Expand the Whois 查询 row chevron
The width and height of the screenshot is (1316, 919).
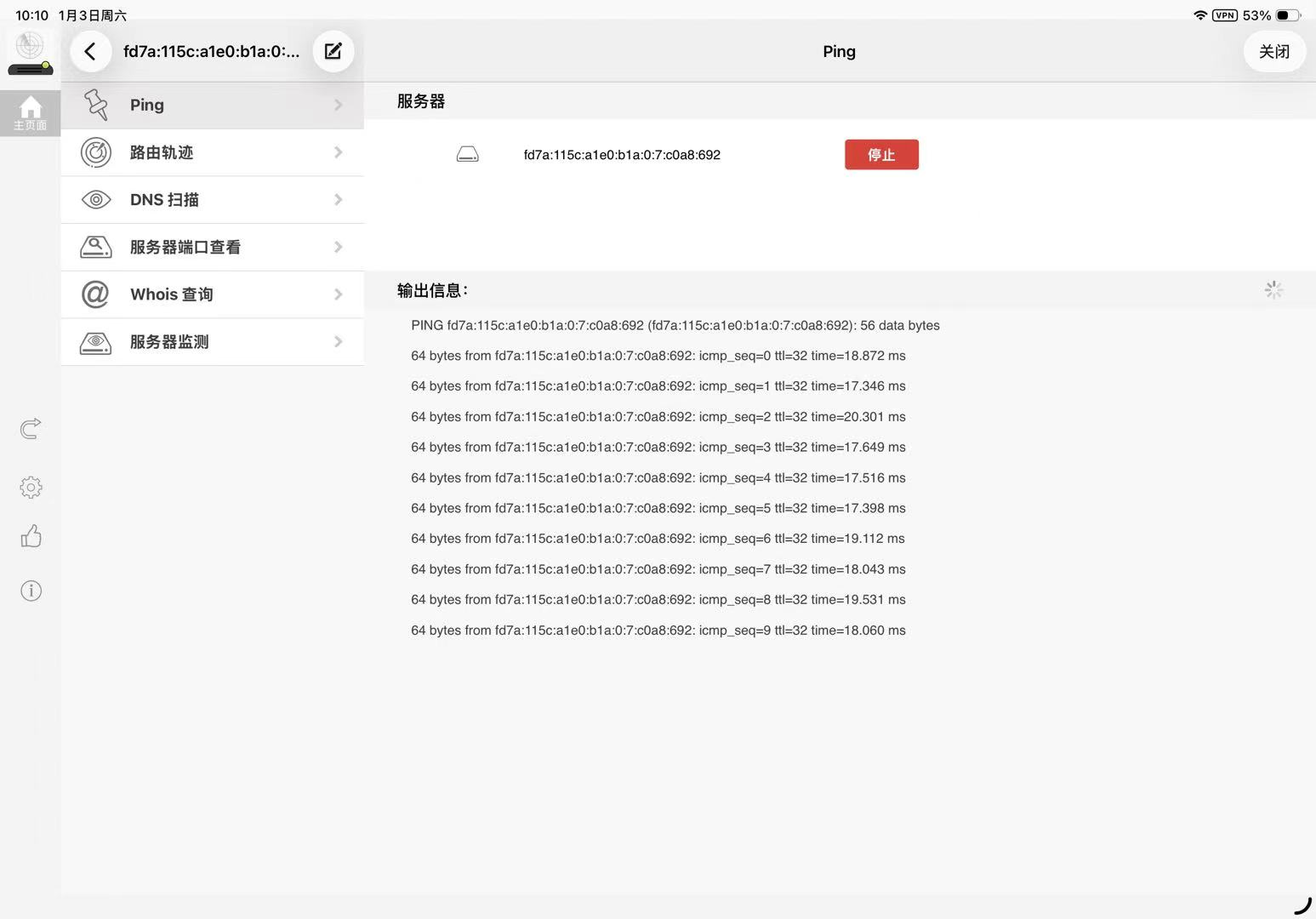click(339, 294)
